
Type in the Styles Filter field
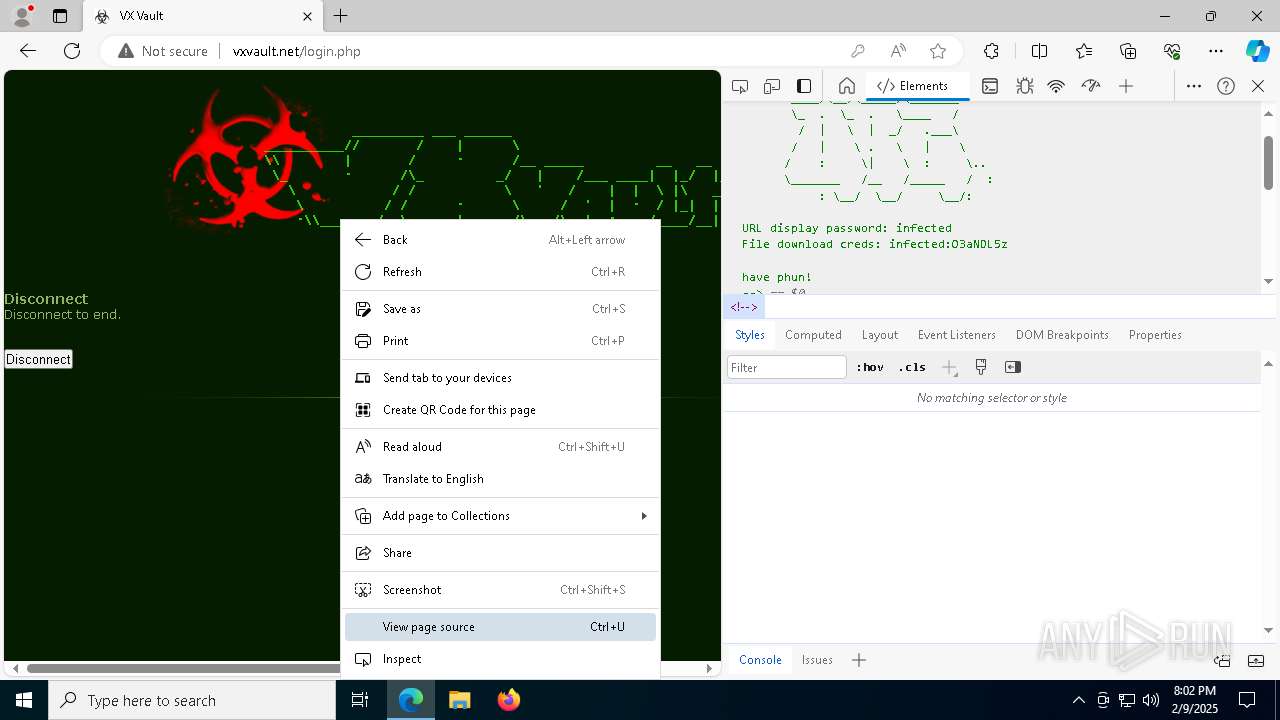click(x=787, y=367)
